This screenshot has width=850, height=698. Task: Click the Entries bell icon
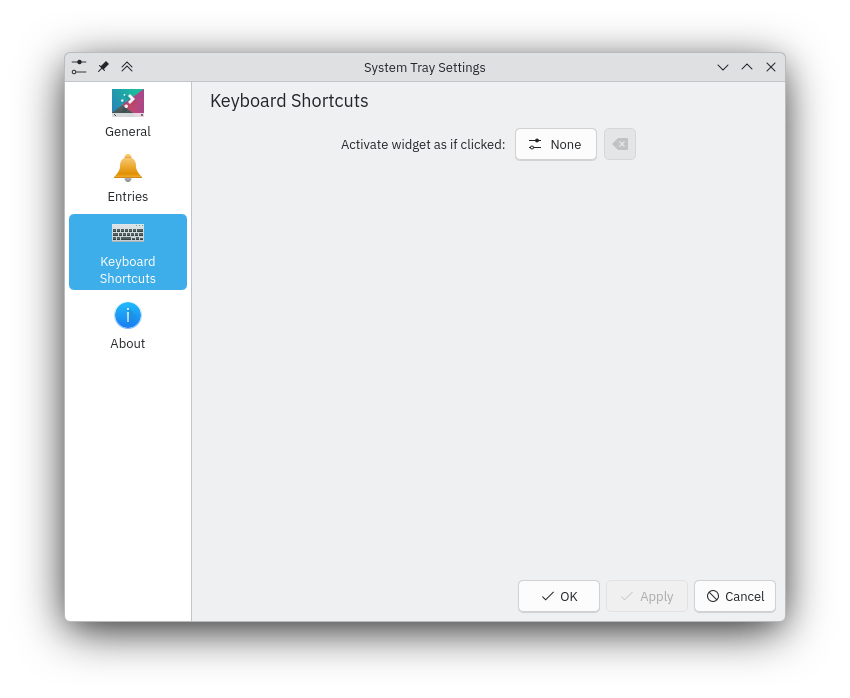[x=128, y=167]
